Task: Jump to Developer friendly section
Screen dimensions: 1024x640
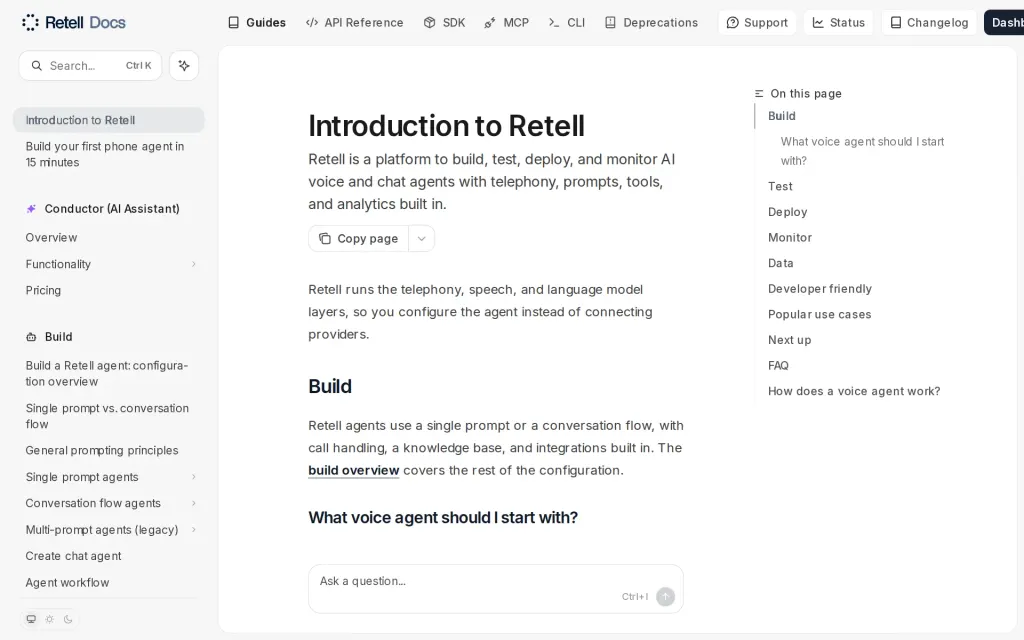Action: (x=820, y=289)
